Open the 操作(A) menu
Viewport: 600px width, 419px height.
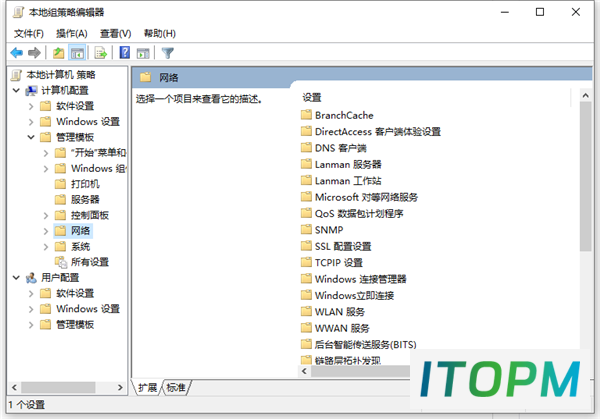tap(72, 34)
